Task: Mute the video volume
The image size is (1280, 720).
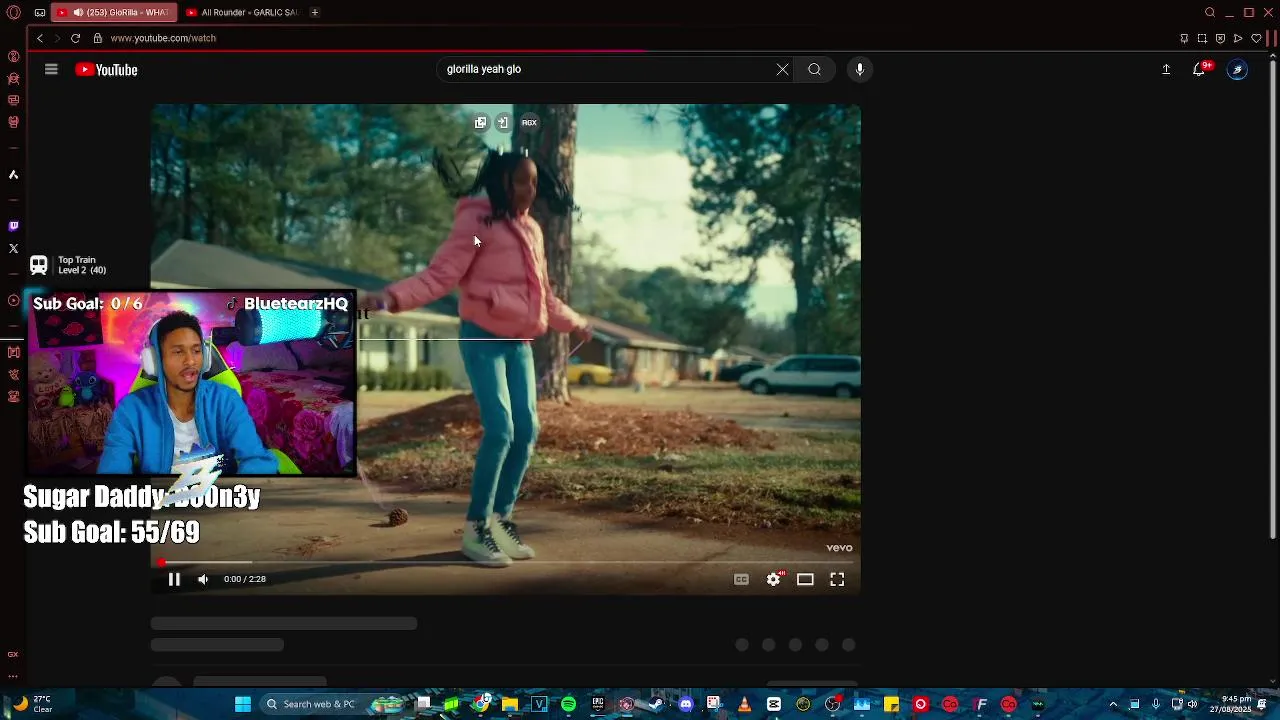Action: tap(203, 579)
